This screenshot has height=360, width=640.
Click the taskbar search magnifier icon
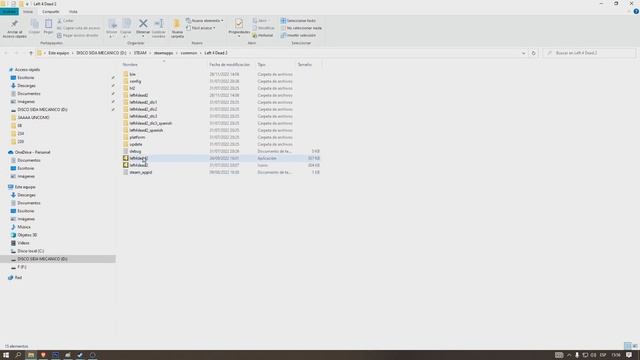pyautogui.click(x=18, y=355)
